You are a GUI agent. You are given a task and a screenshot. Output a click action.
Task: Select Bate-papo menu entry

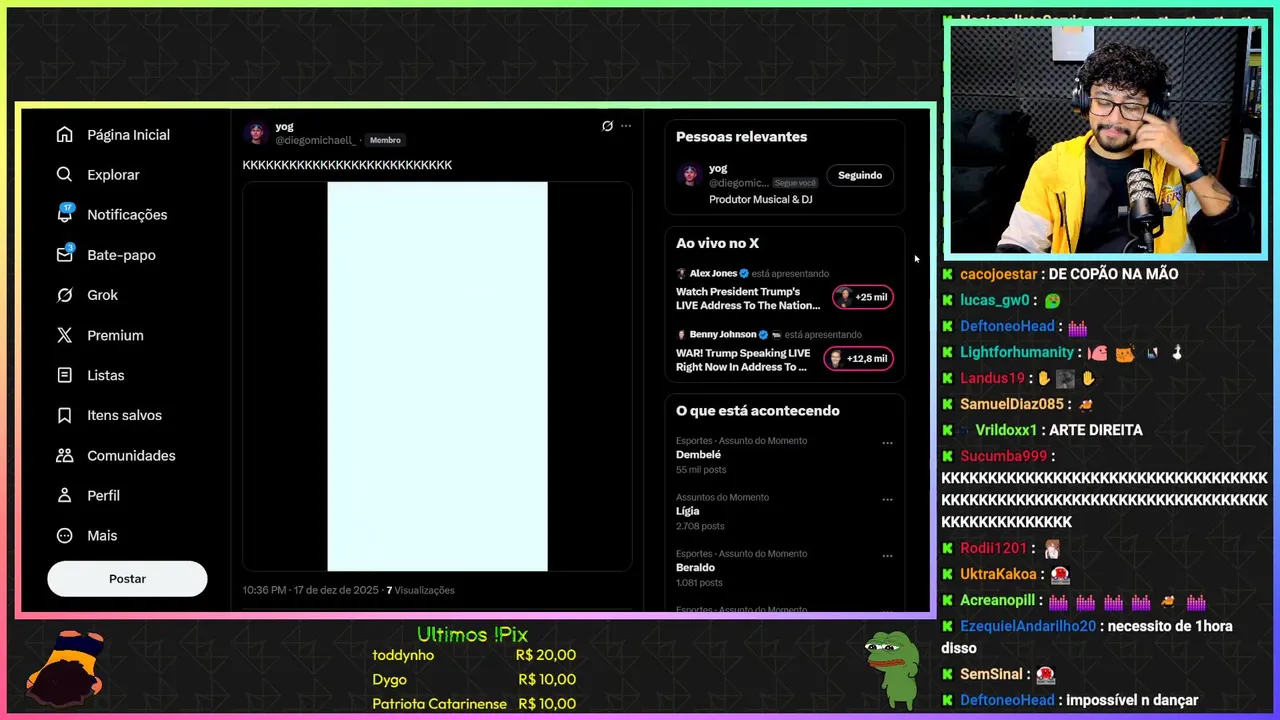point(121,255)
